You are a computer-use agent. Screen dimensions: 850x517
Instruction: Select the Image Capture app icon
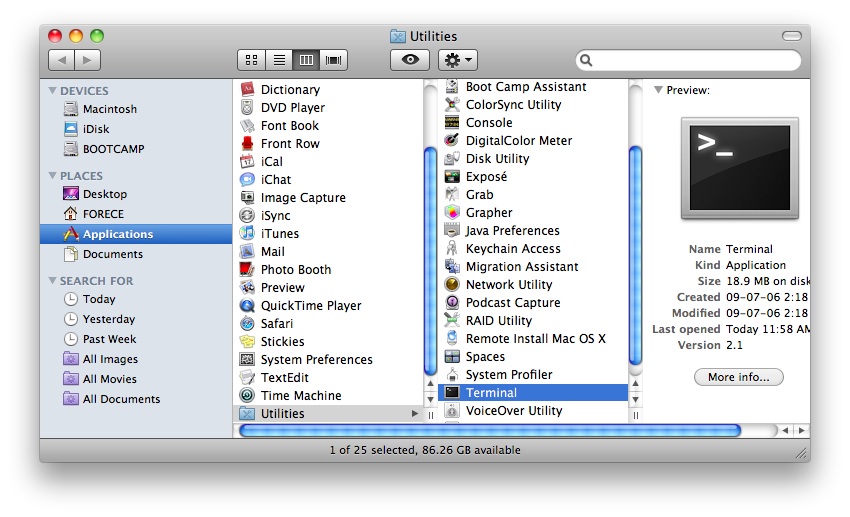(247, 197)
